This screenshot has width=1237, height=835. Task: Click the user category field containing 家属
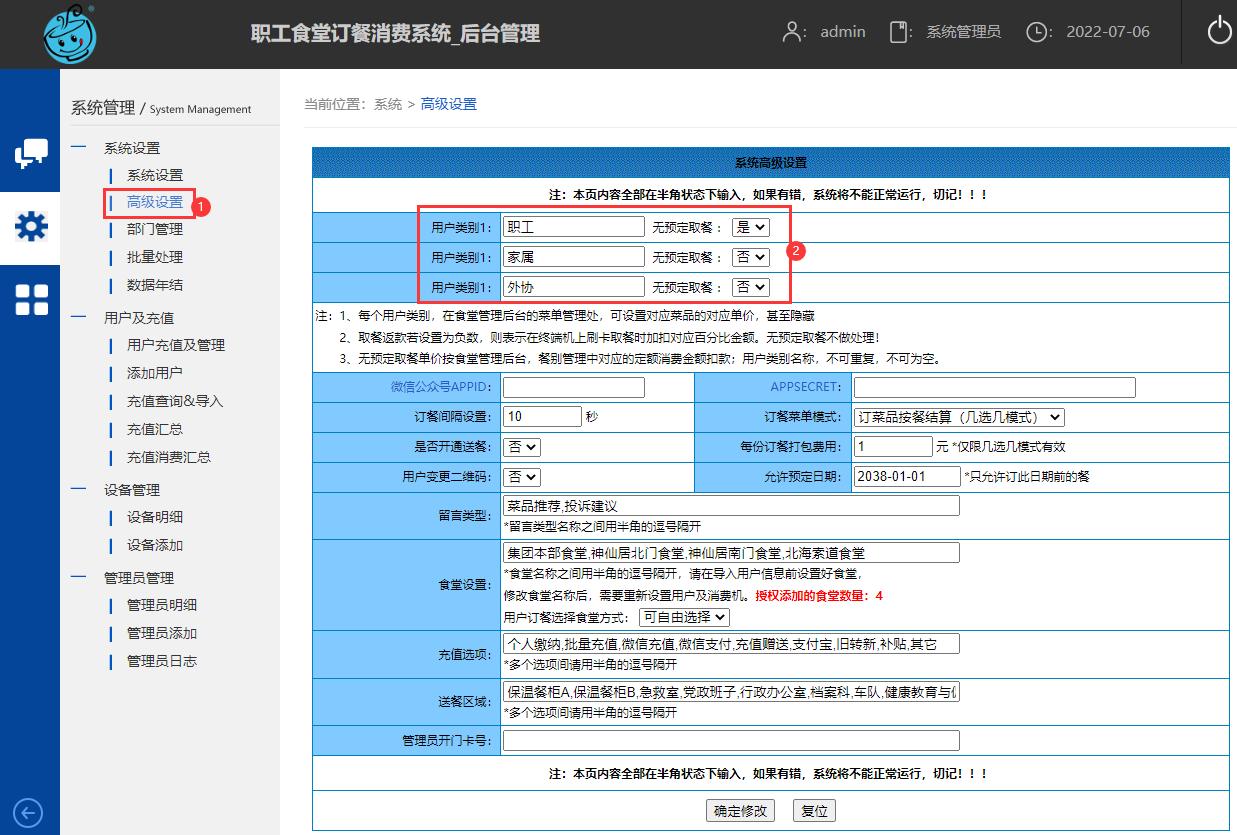point(574,257)
